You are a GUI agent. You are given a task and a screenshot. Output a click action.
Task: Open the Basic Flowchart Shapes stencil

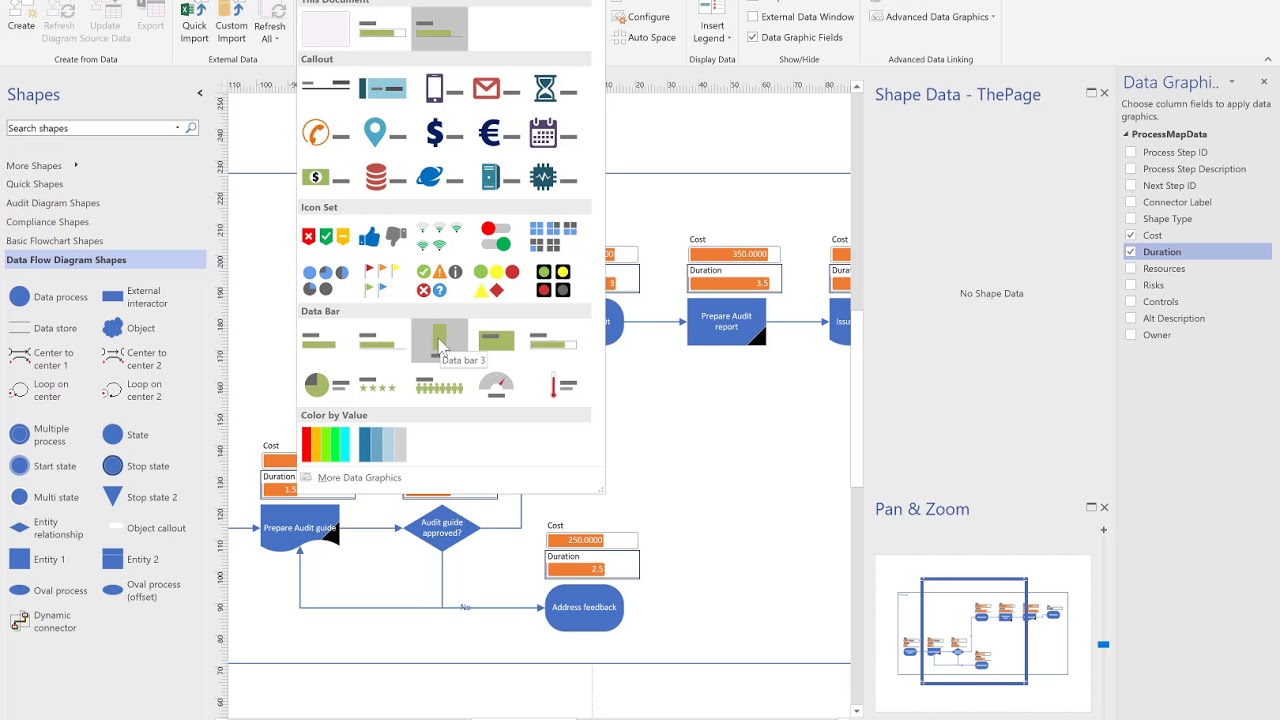click(55, 241)
